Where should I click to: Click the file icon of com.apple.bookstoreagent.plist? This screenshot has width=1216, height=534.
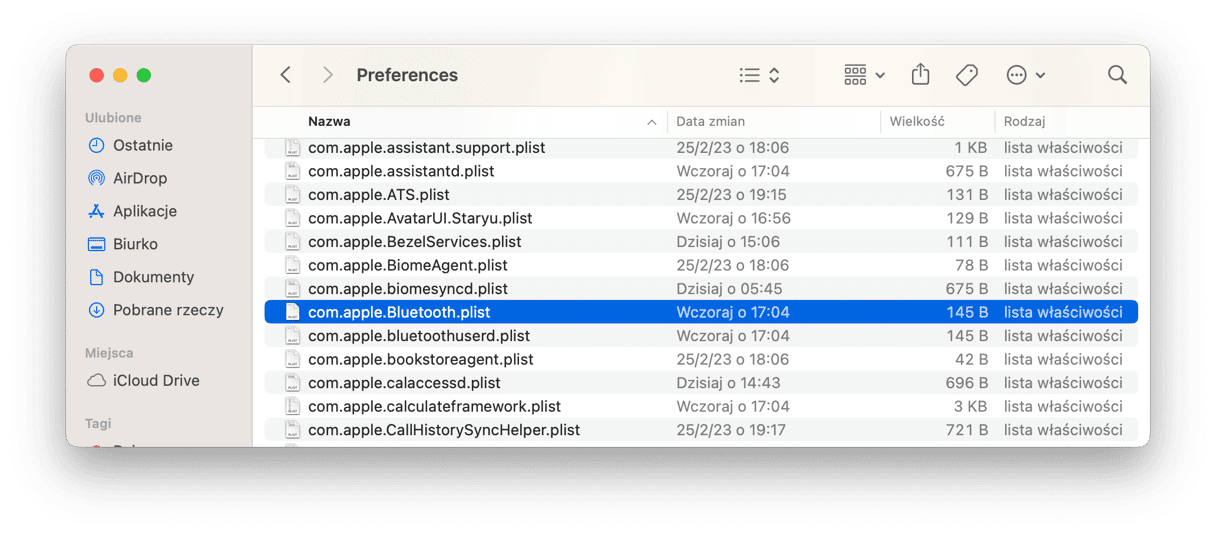click(x=292, y=359)
